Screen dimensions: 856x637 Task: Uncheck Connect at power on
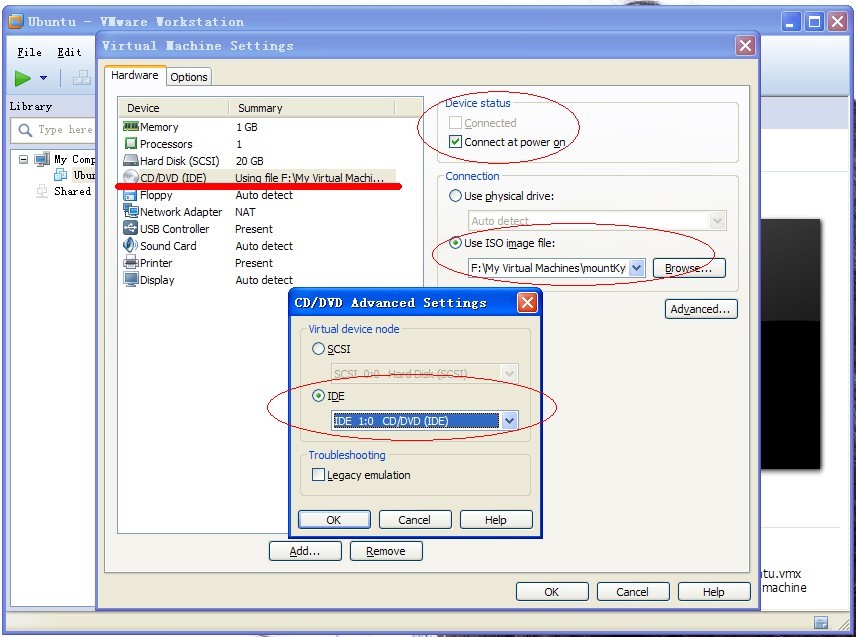pos(455,142)
